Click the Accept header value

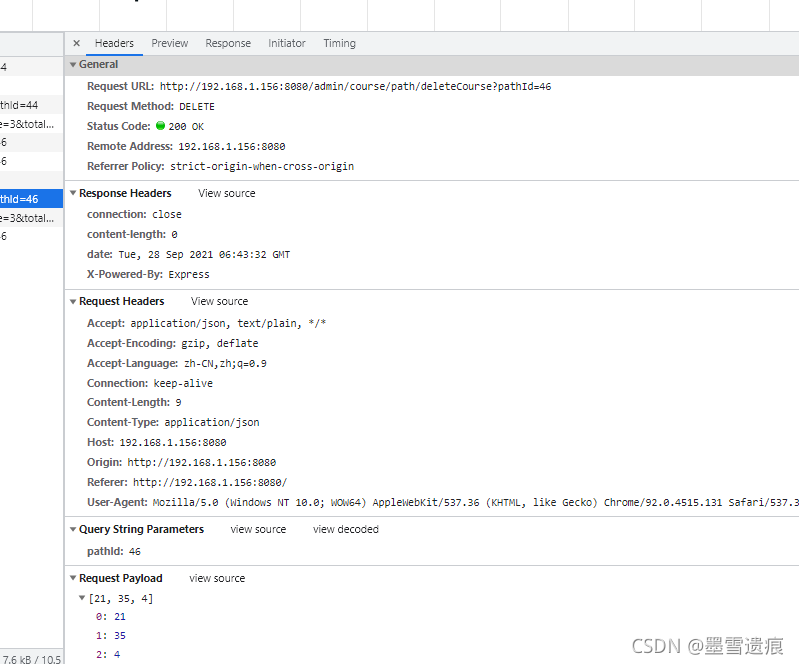tap(228, 324)
